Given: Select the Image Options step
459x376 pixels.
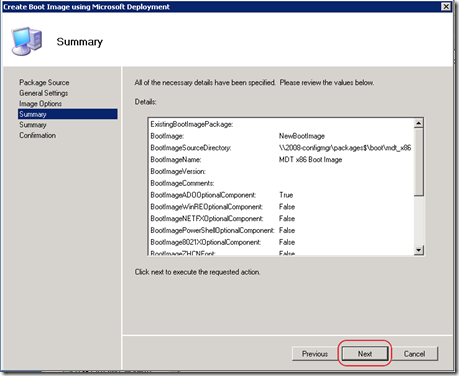Looking at the screenshot, I should (40, 104).
